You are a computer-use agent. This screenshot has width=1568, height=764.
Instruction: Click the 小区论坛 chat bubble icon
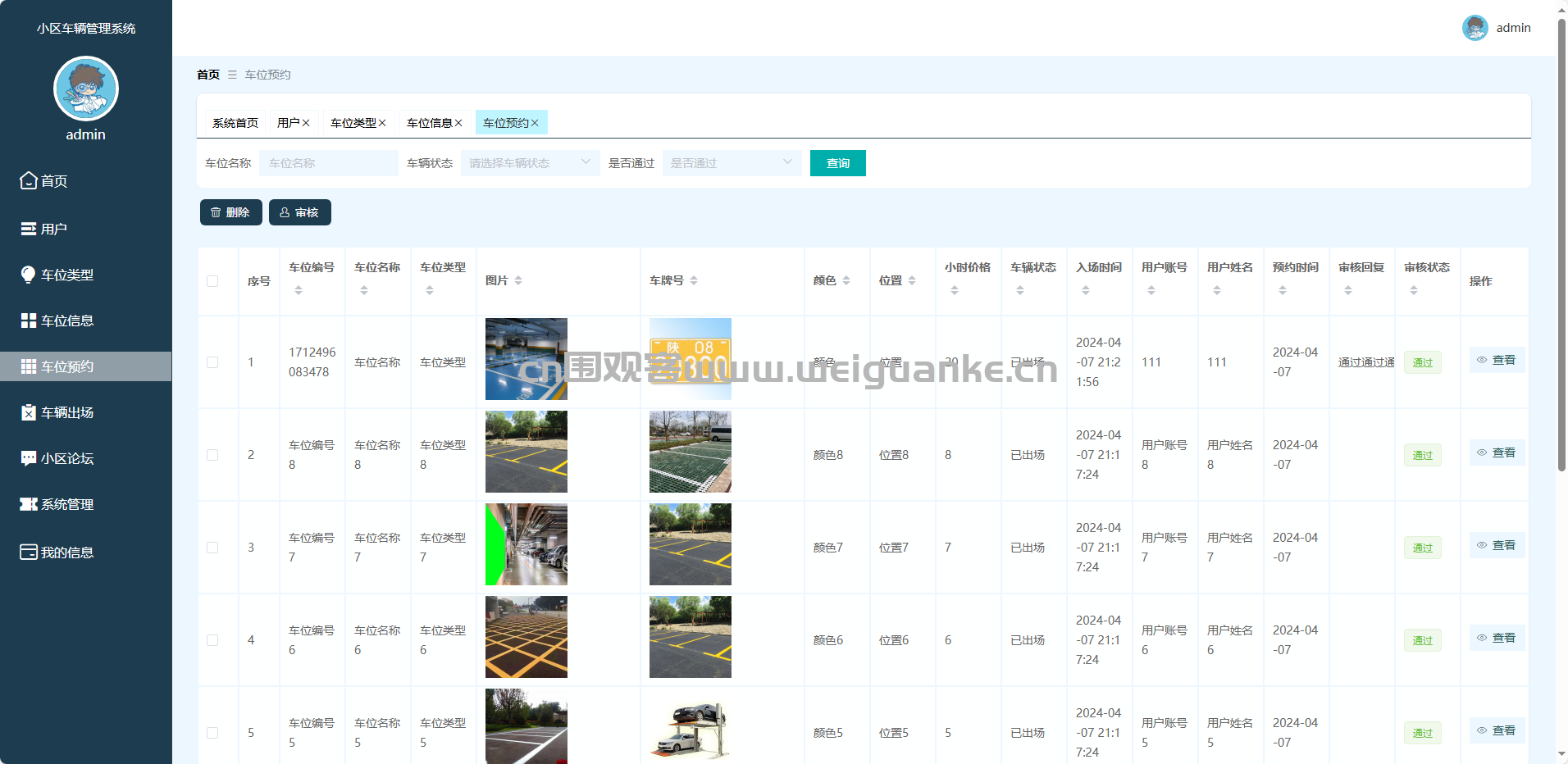[29, 458]
